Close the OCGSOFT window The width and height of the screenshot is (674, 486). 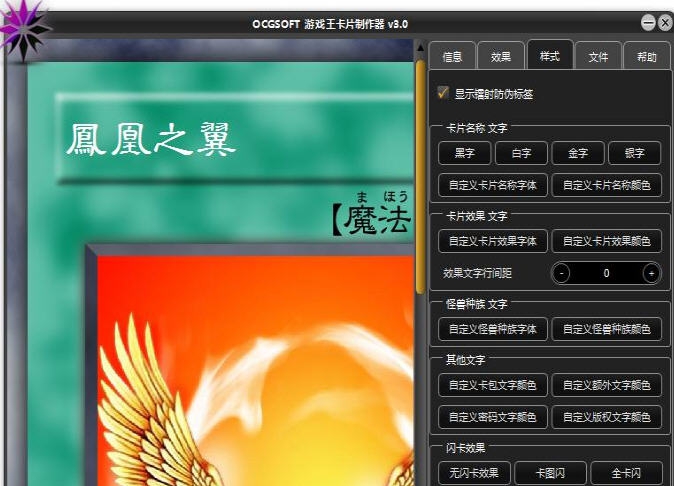(665, 22)
